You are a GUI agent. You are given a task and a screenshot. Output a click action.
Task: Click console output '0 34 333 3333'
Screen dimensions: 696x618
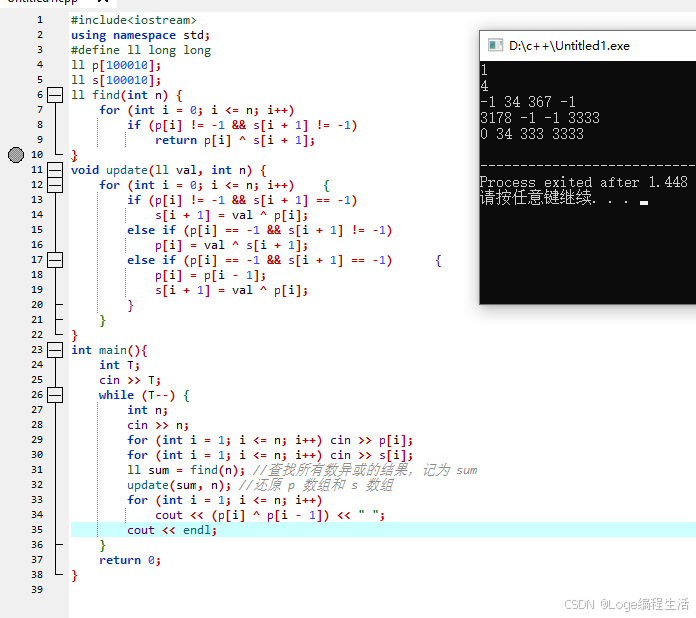(532, 134)
